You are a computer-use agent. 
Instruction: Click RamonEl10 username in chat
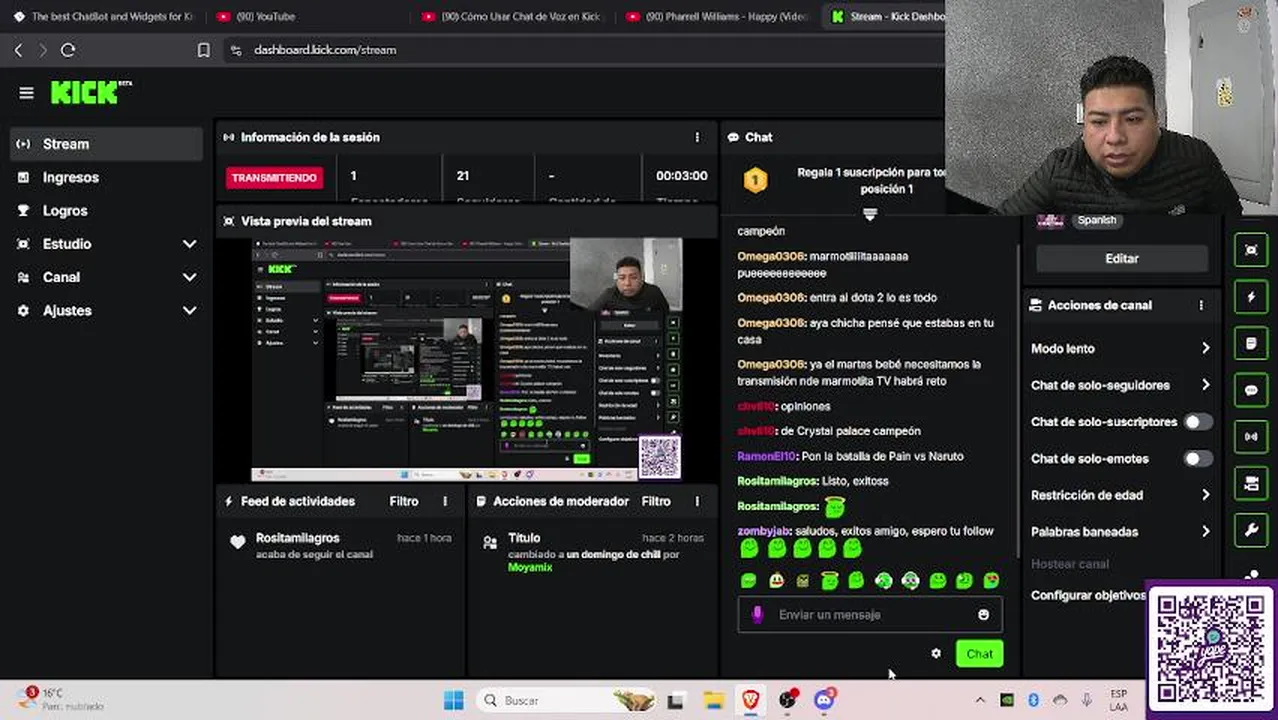(x=766, y=456)
